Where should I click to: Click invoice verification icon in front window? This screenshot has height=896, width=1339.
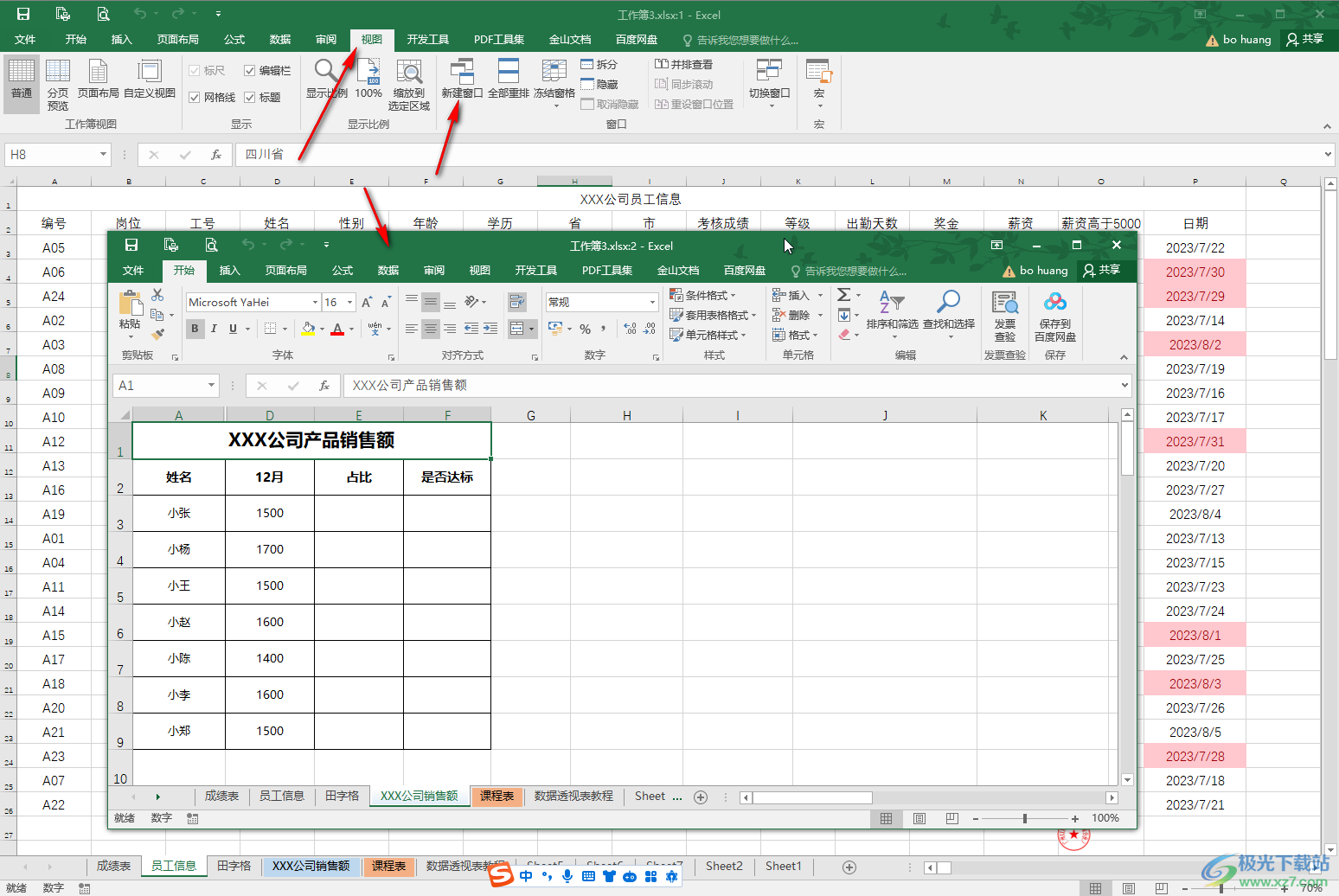point(1004,301)
